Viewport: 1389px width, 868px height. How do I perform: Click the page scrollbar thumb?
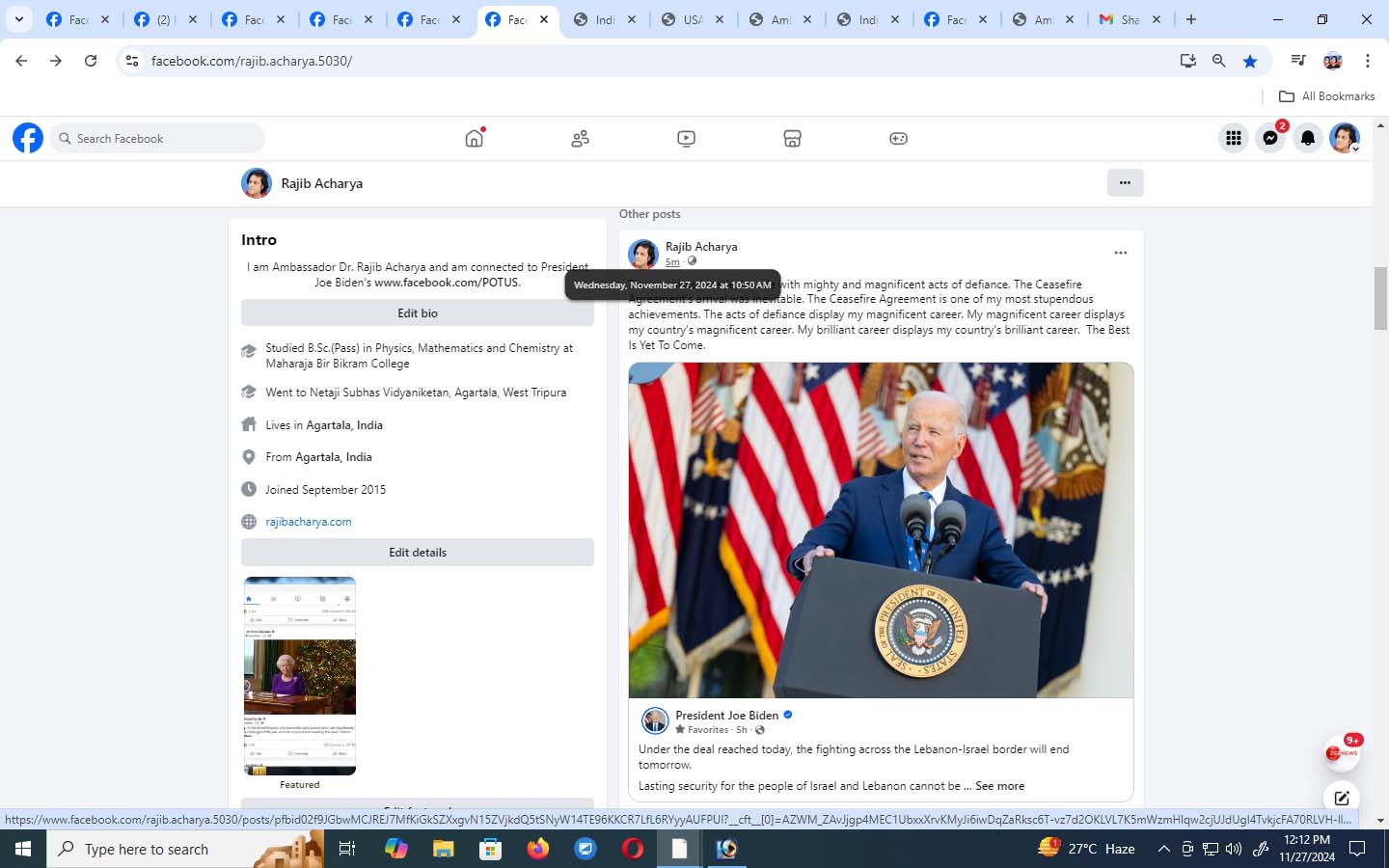1380,298
